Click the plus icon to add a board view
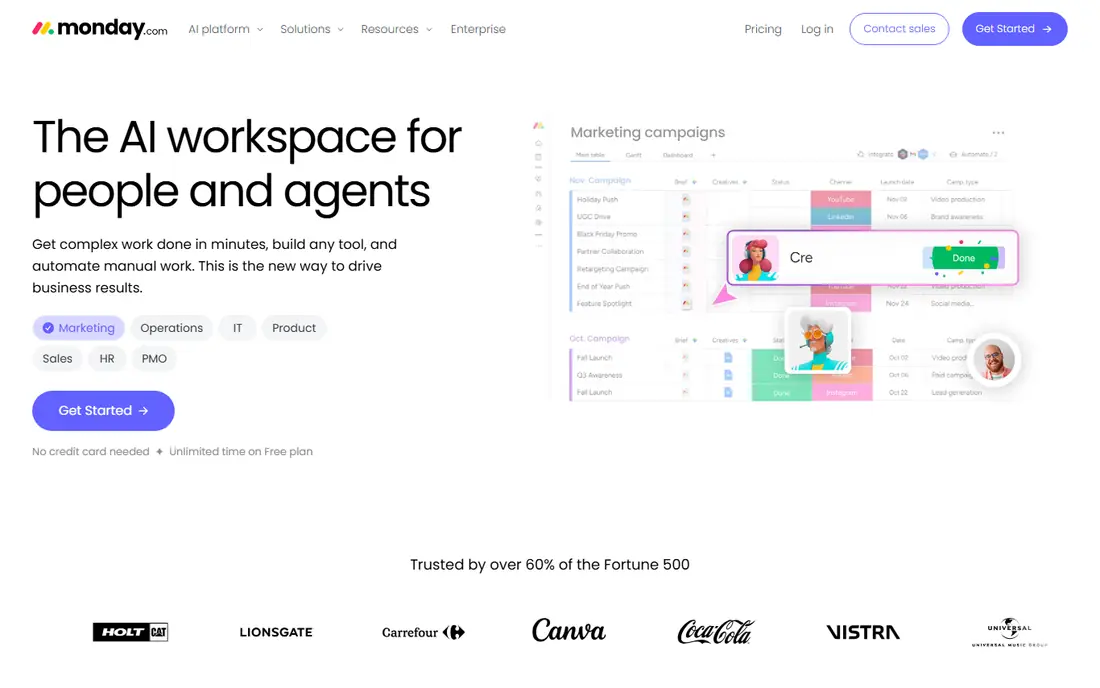The height and width of the screenshot is (688, 1100). [x=713, y=155]
